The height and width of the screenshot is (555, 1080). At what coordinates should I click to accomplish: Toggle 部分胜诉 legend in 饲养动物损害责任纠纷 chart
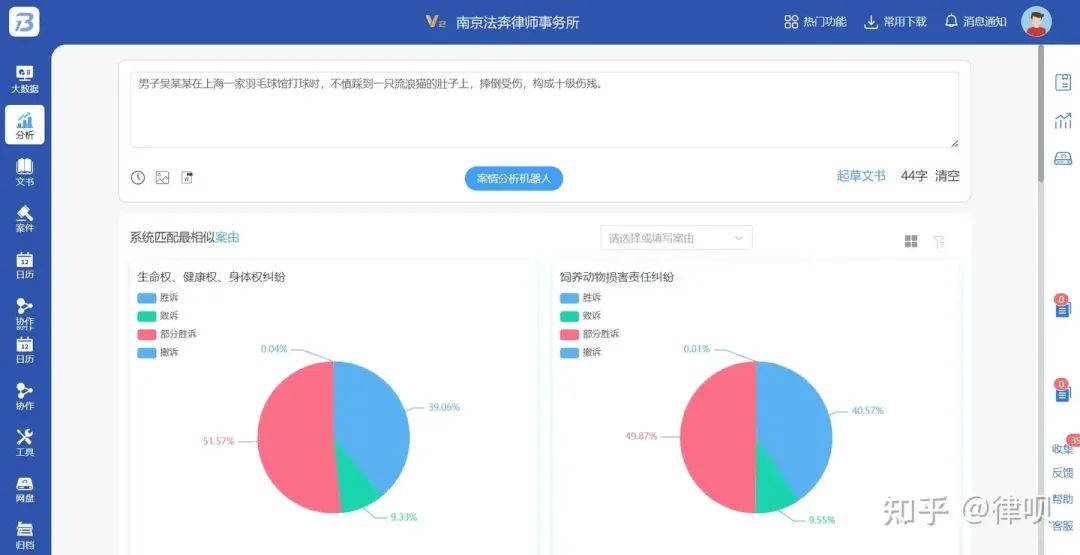tap(590, 334)
